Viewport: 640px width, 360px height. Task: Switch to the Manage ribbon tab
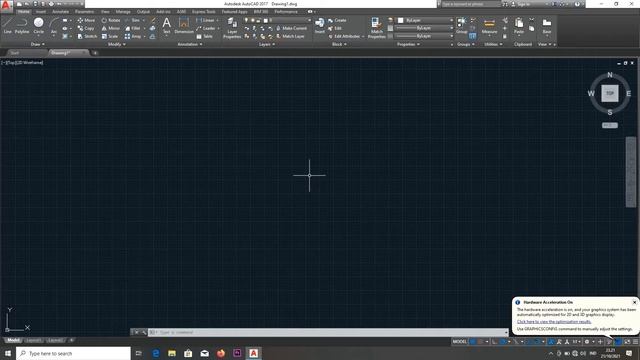tap(123, 12)
